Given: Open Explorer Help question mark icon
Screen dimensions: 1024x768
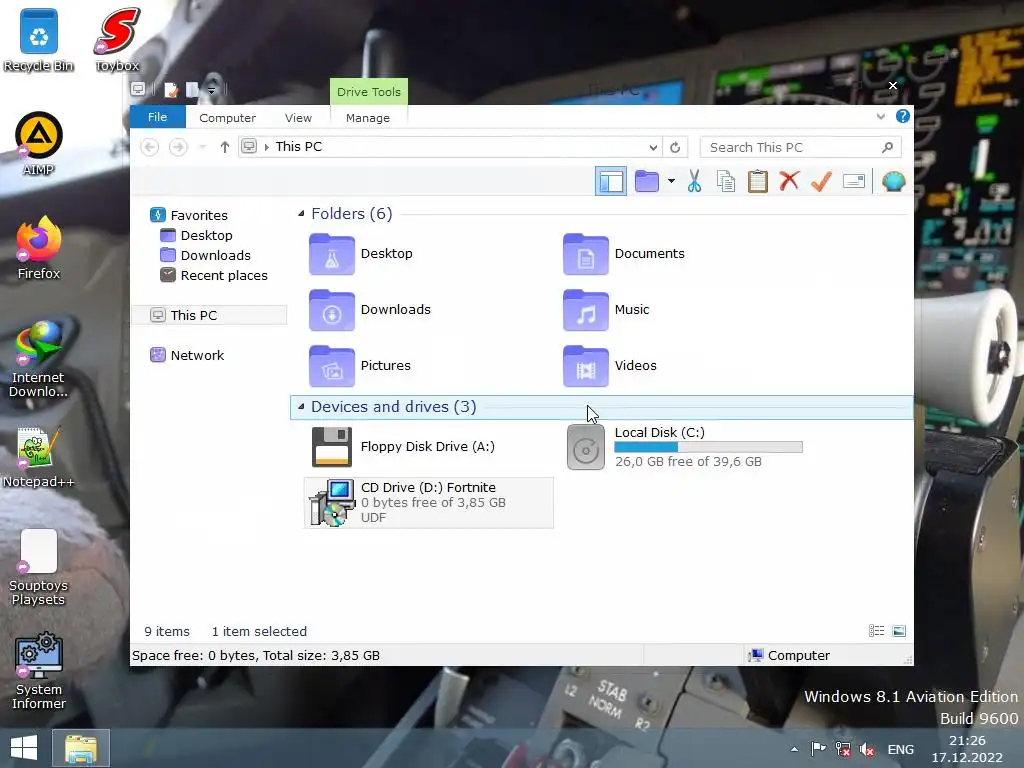Looking at the screenshot, I should coord(903,116).
